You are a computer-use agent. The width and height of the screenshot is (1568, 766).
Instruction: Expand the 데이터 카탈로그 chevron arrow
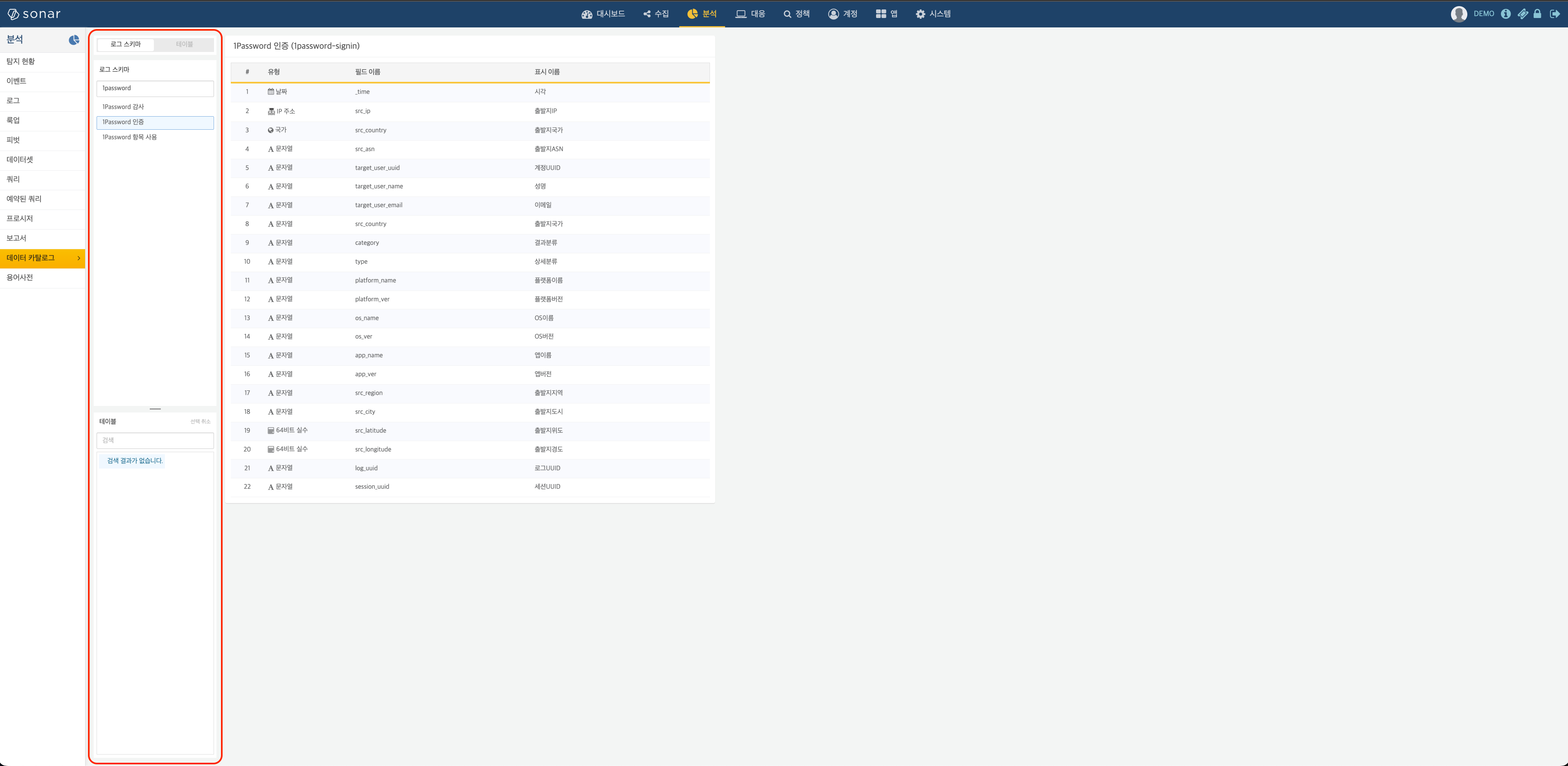point(79,258)
